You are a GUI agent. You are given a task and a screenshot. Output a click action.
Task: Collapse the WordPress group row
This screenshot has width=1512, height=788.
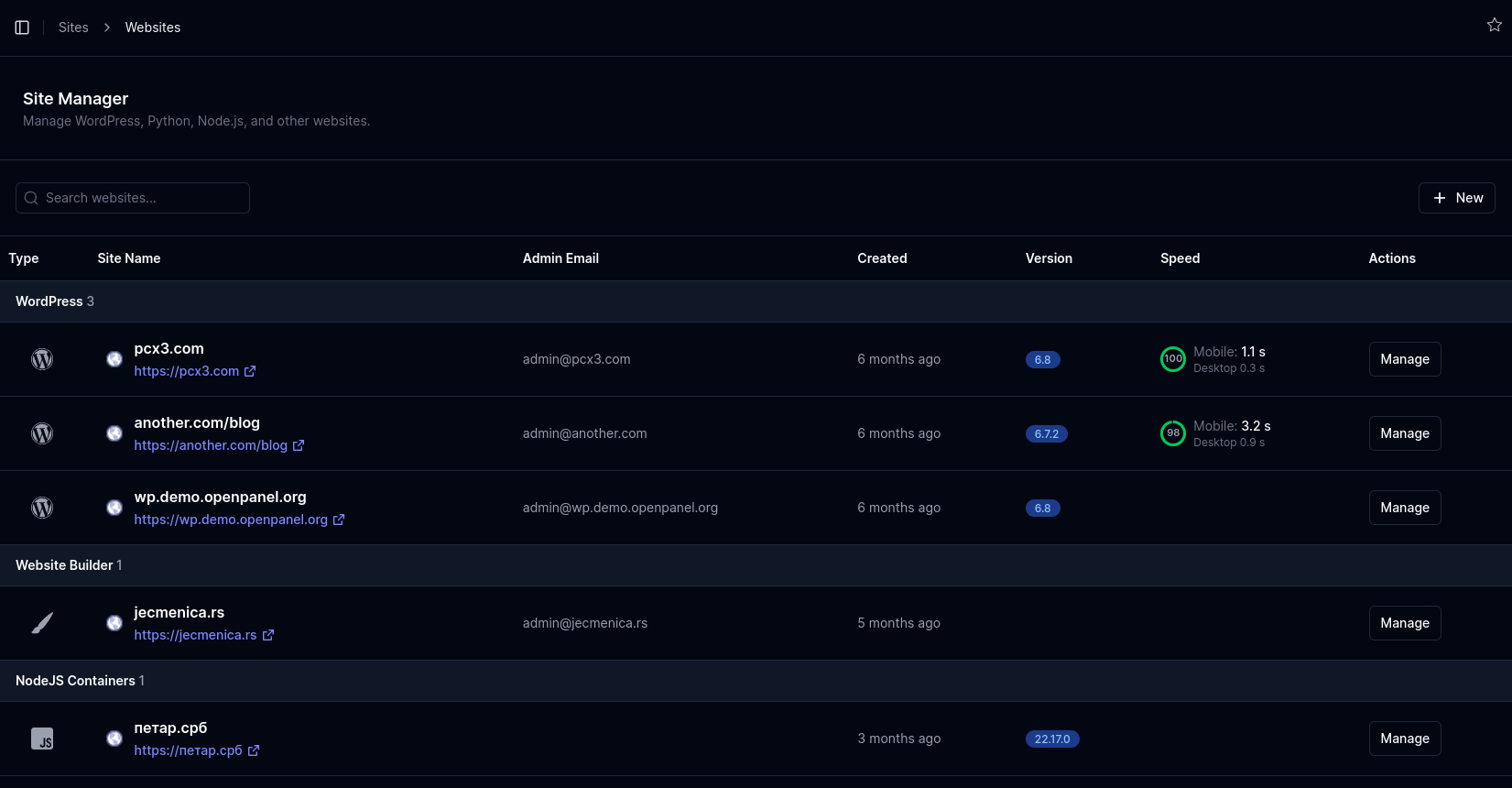pyautogui.click(x=55, y=301)
